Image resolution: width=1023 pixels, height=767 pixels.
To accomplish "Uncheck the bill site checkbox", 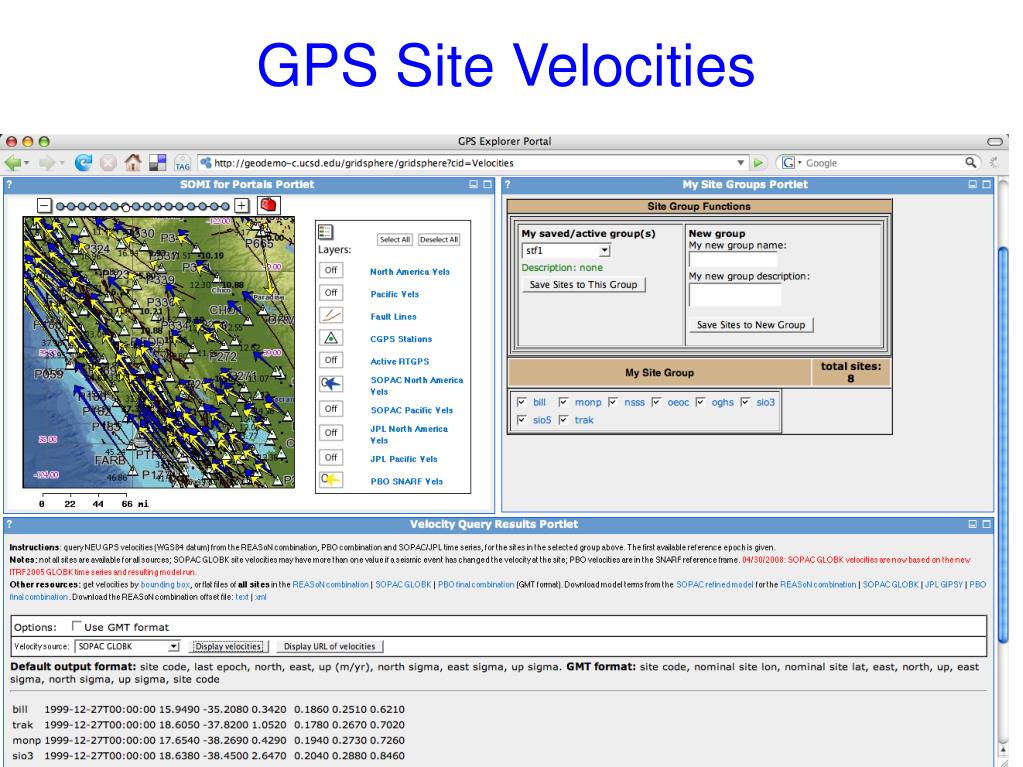I will coord(521,402).
